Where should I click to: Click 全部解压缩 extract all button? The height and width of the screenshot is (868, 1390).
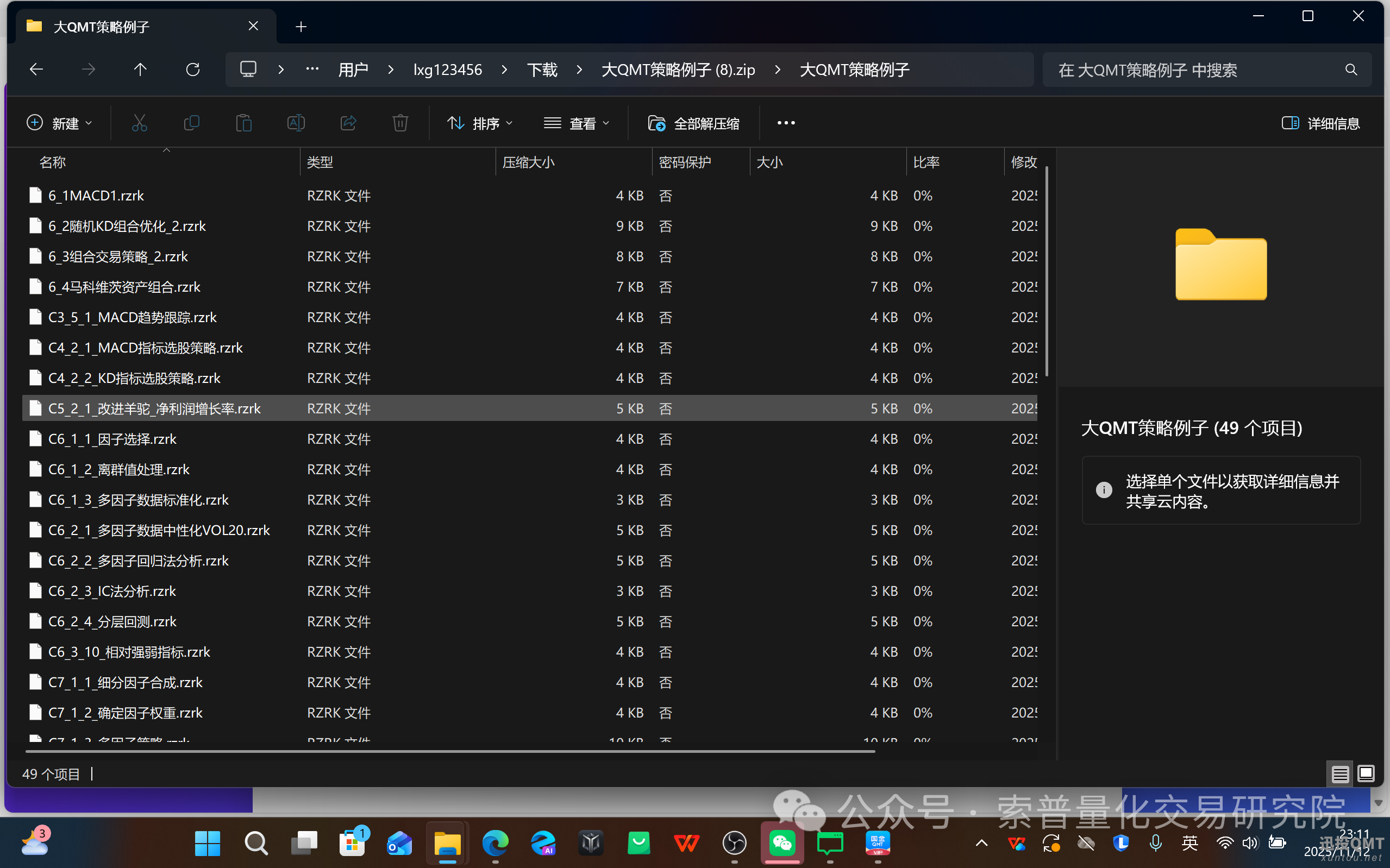(693, 123)
